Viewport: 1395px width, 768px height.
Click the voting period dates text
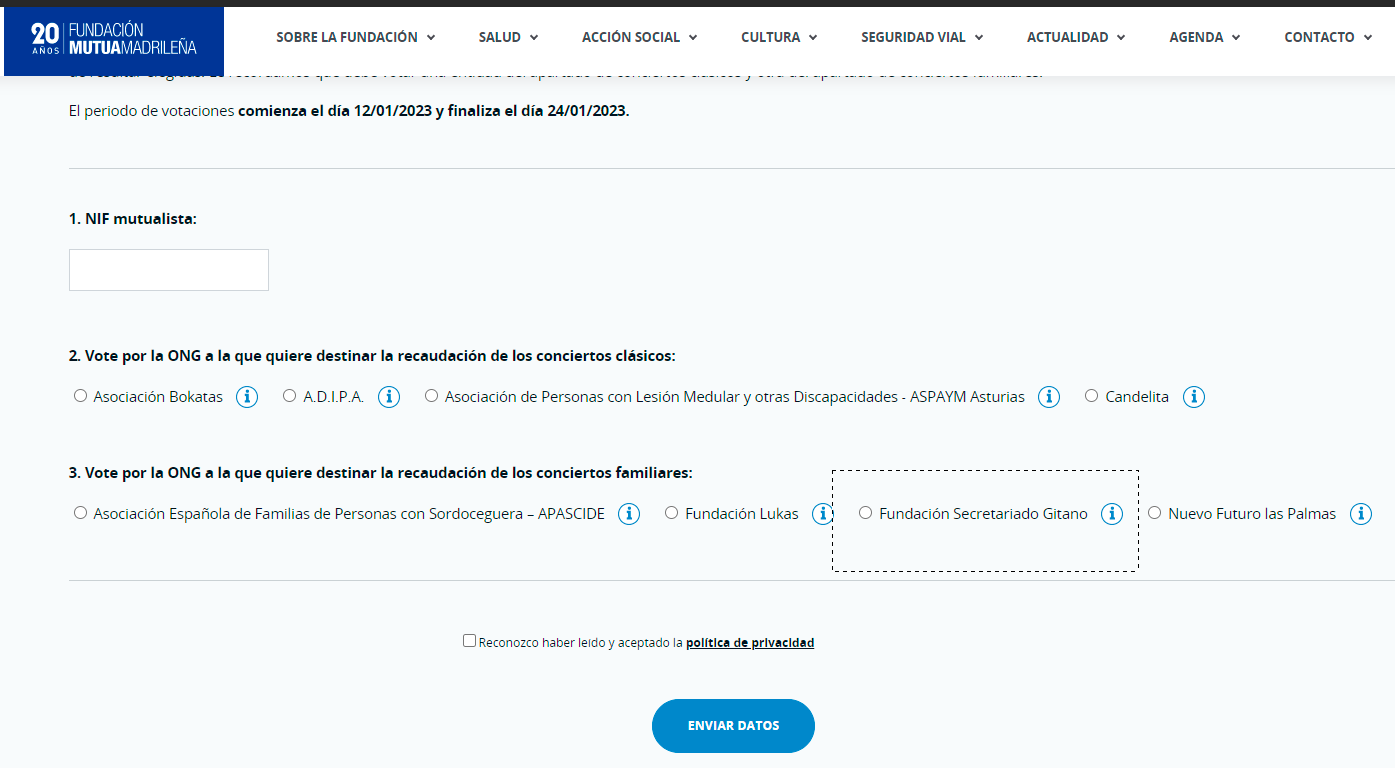349,111
